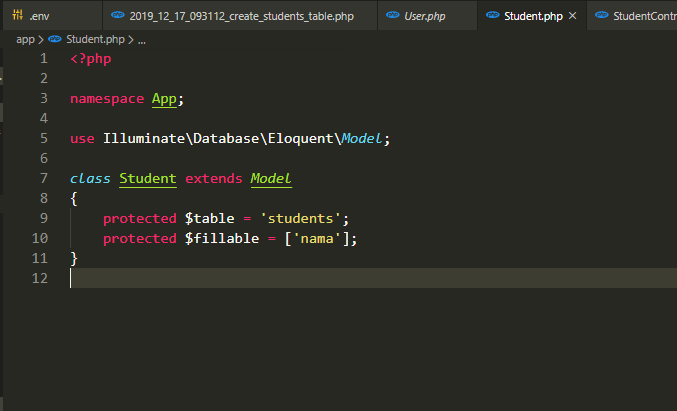Image resolution: width=677 pixels, height=411 pixels.
Task: Click line number 10 in the gutter
Action: tap(40, 238)
